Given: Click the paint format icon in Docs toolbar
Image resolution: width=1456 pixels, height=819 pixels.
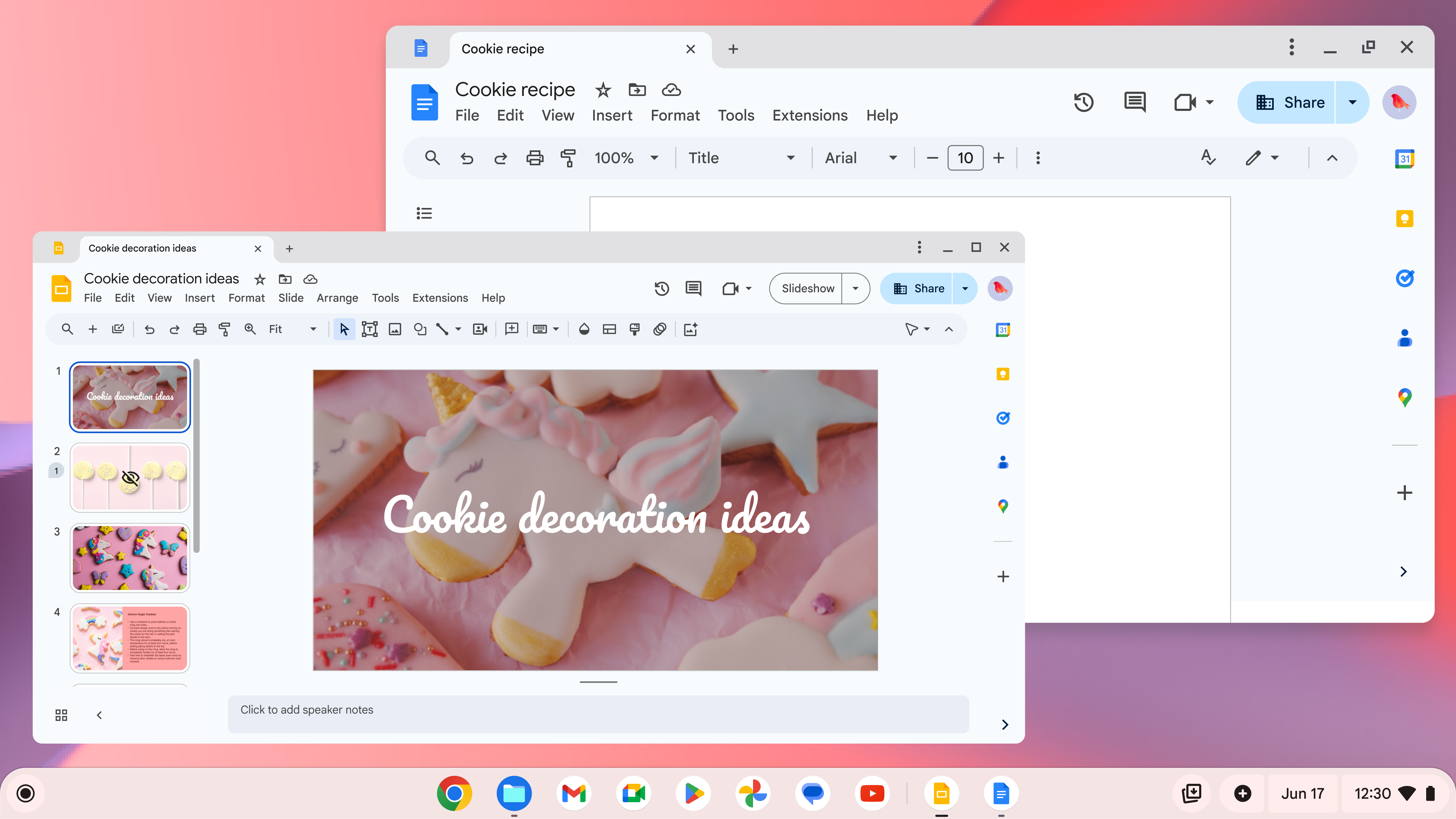Looking at the screenshot, I should [568, 158].
